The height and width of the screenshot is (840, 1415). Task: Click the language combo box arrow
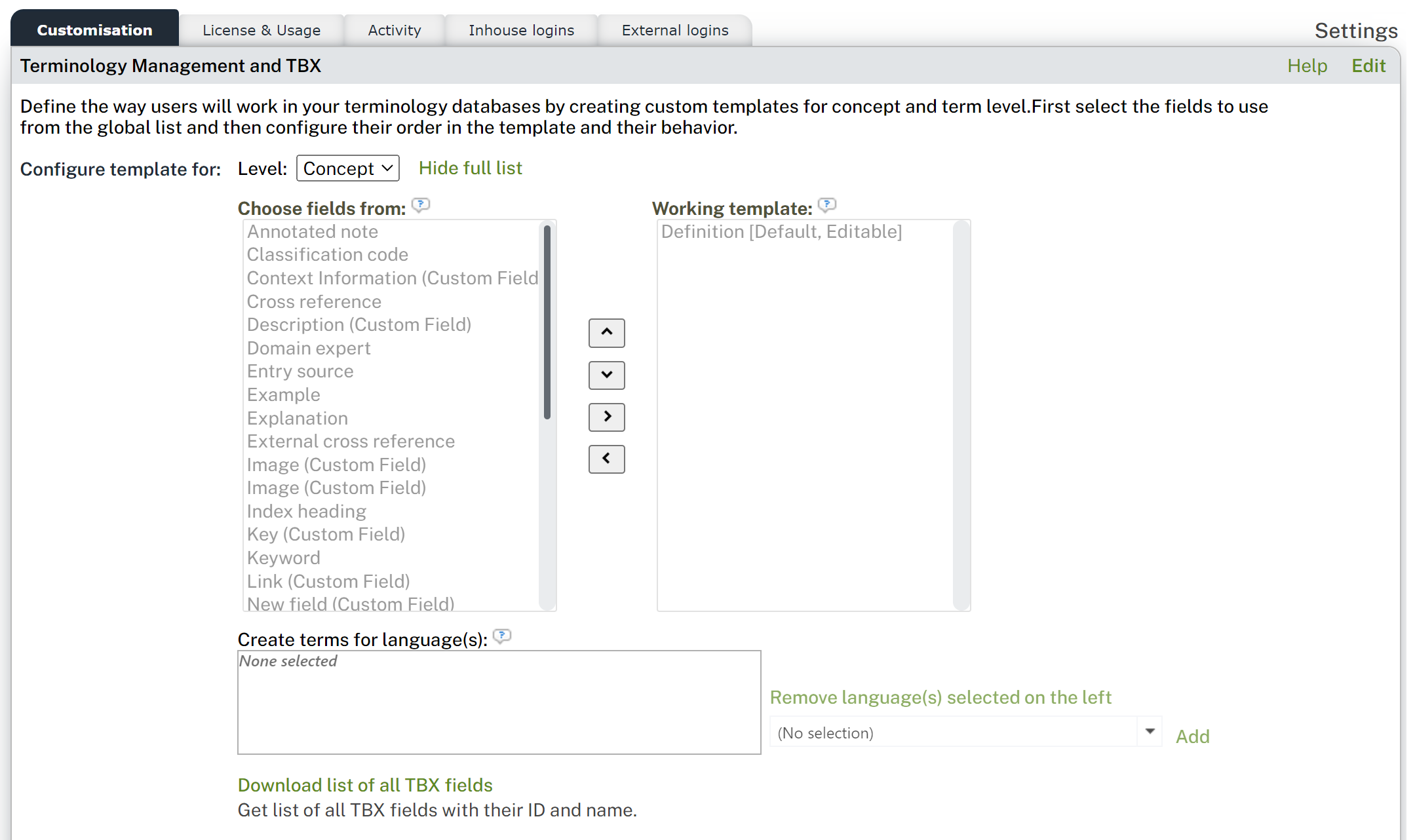click(1150, 732)
